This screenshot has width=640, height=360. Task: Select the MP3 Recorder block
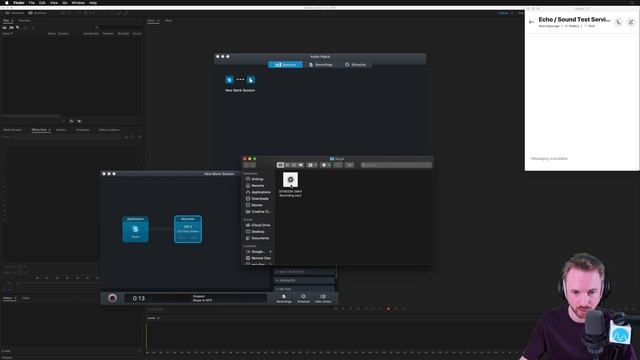click(188, 229)
